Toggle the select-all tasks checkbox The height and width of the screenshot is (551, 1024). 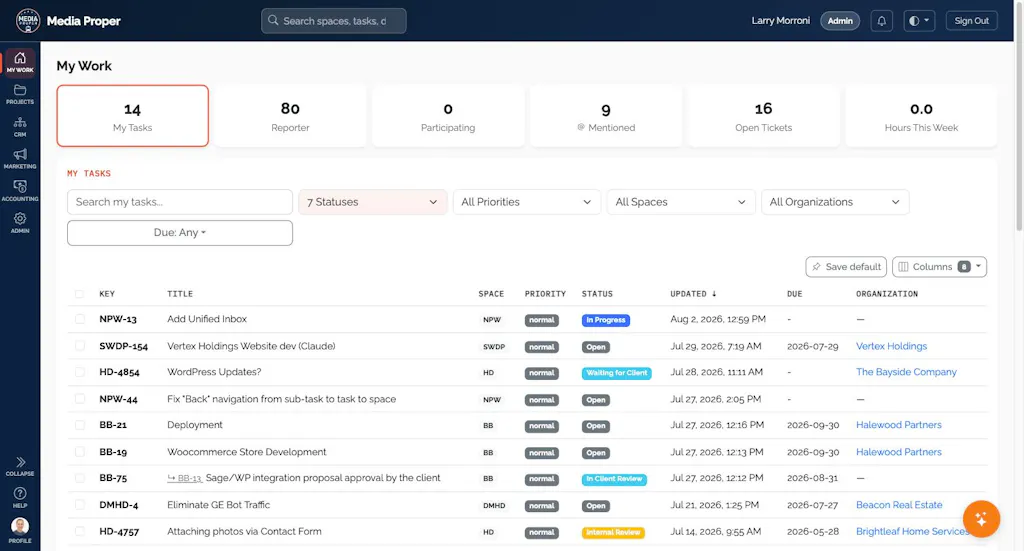point(80,294)
